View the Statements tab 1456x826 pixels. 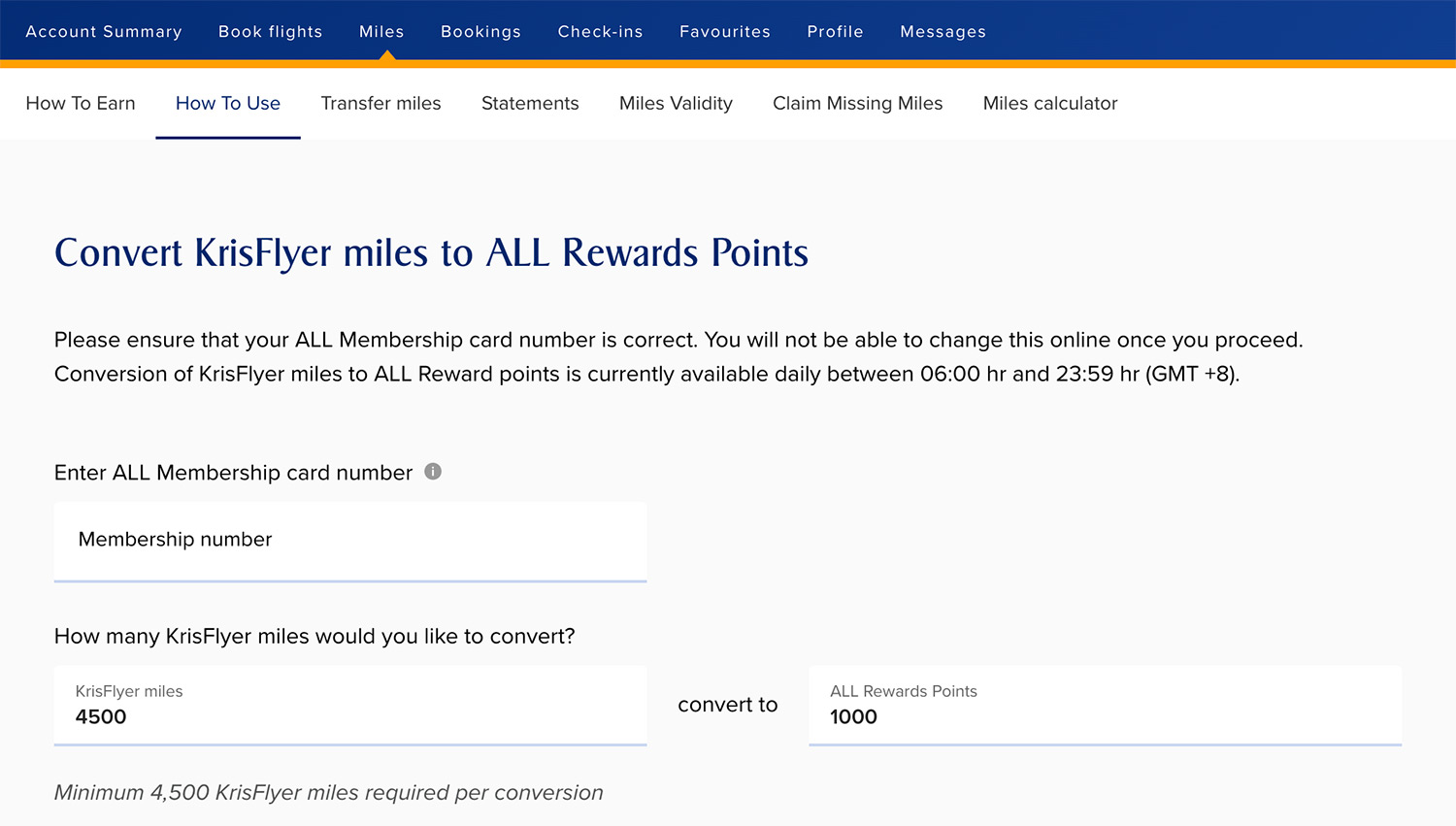click(x=530, y=104)
